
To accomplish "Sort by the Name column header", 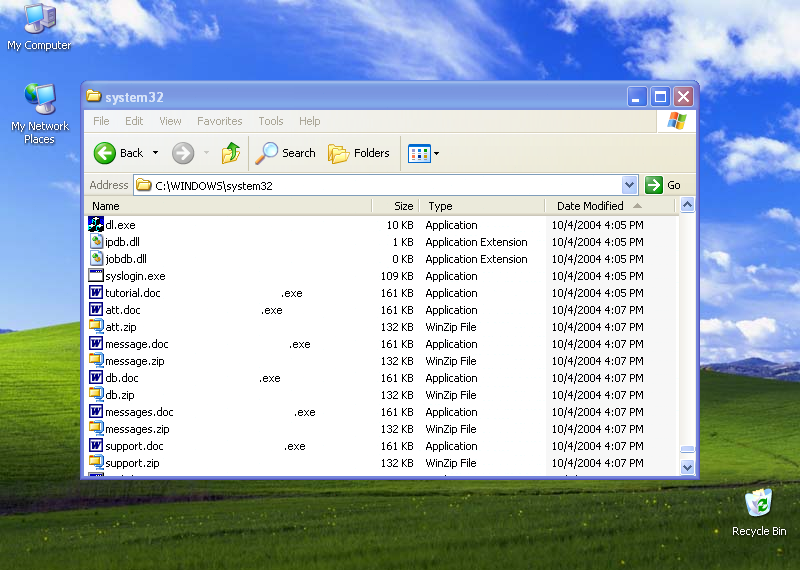I will (x=229, y=206).
